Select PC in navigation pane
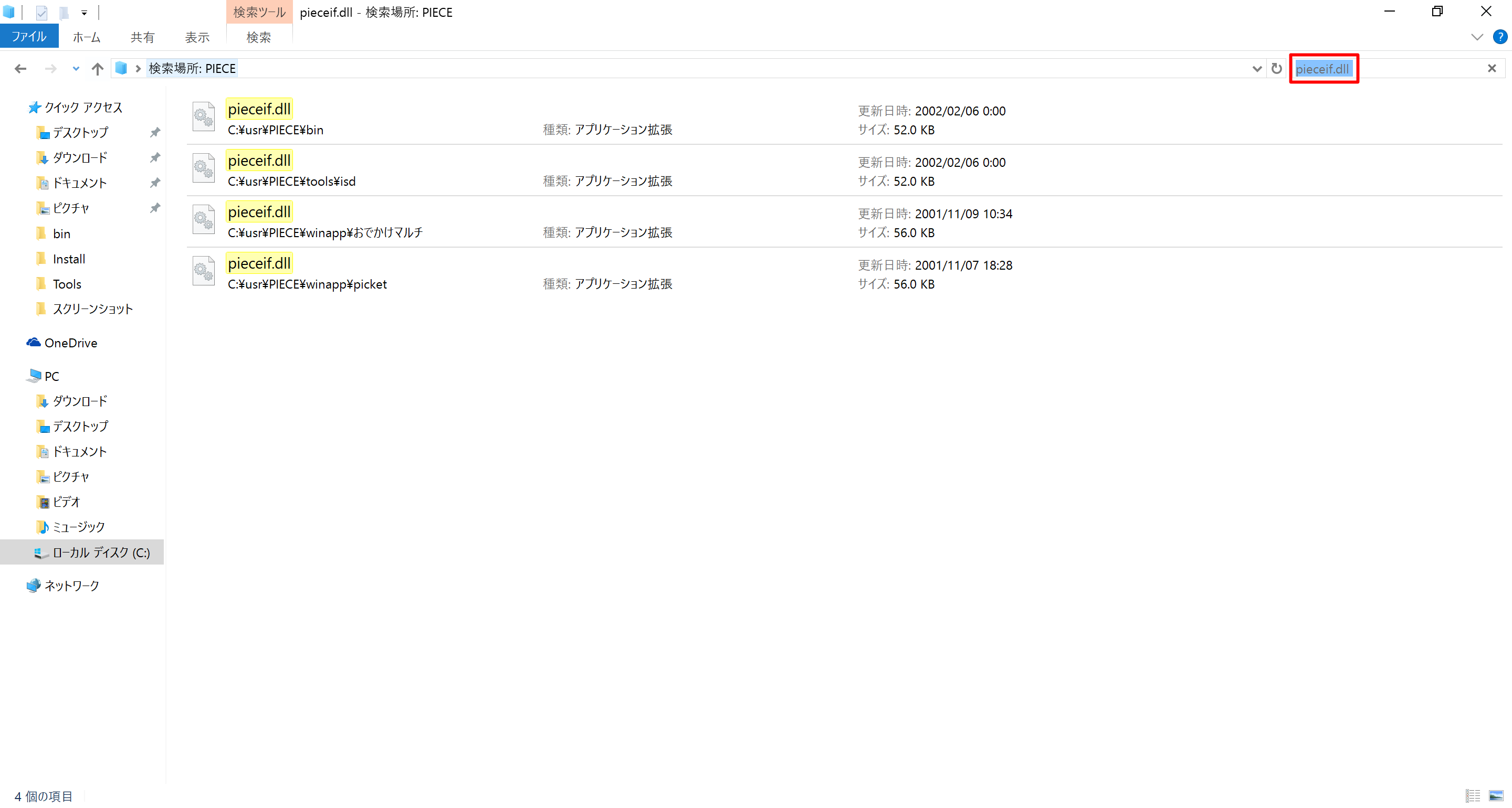This screenshot has height=808, width=1512. (52, 376)
